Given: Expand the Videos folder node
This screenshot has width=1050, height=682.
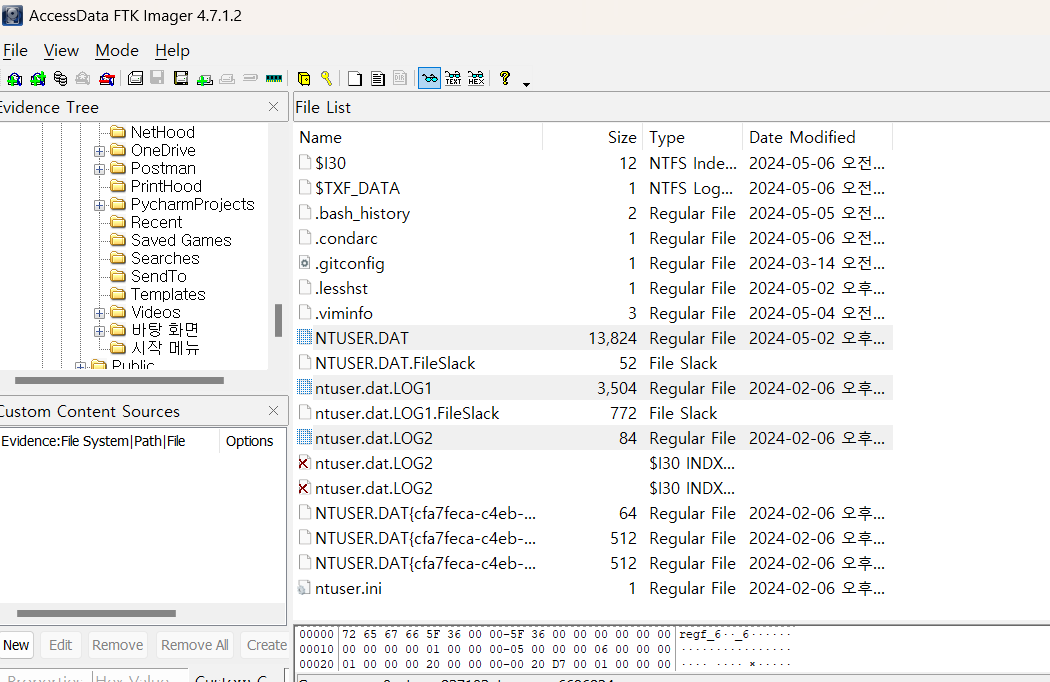Looking at the screenshot, I should point(99,313).
